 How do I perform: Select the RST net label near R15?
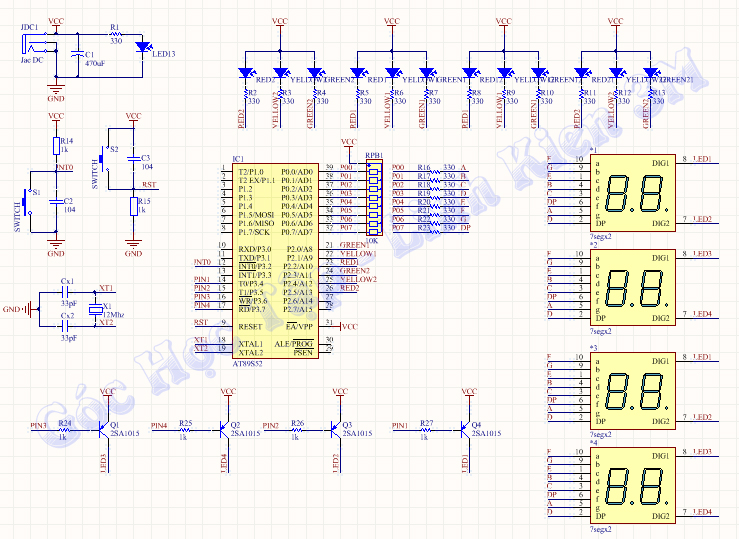point(148,184)
